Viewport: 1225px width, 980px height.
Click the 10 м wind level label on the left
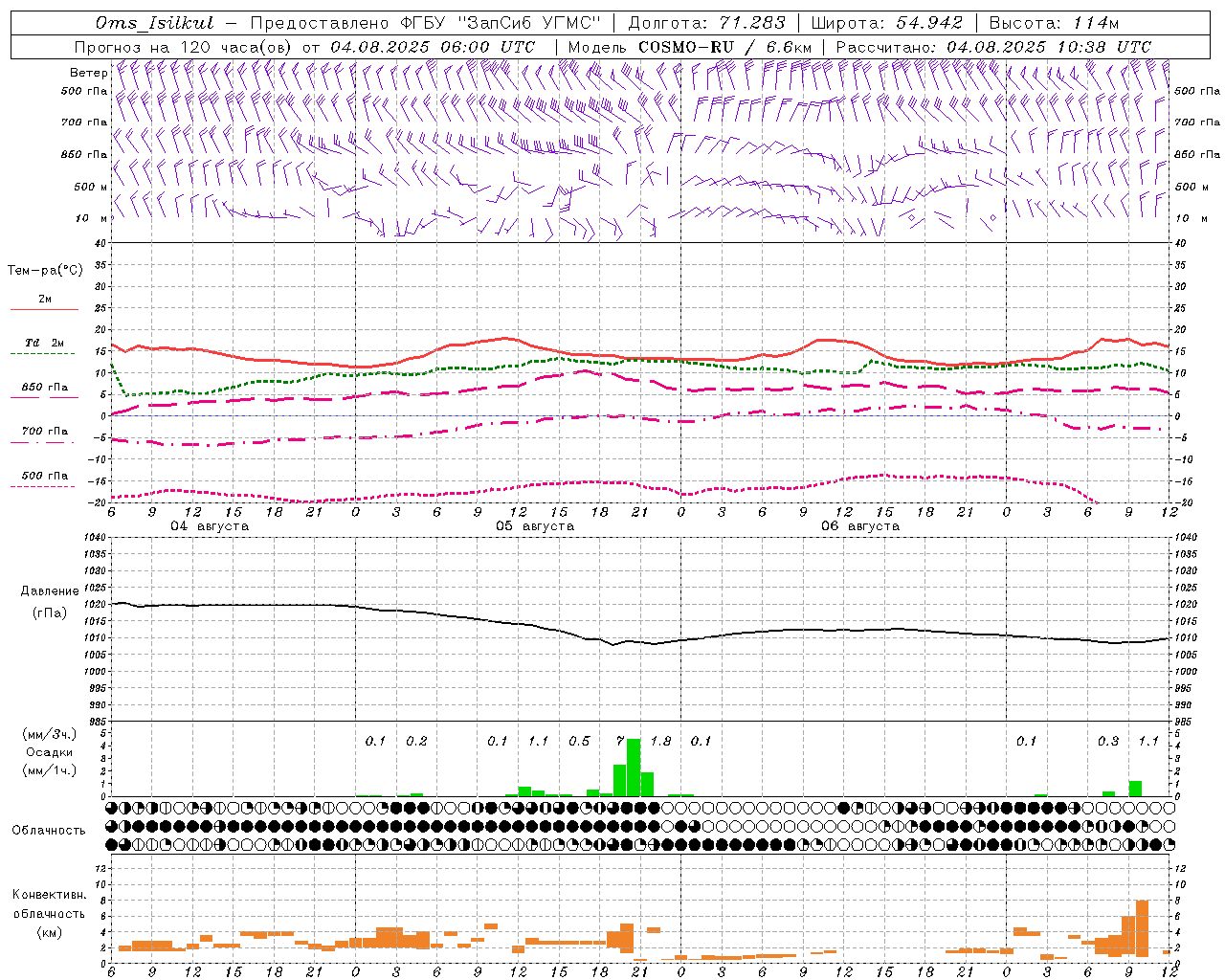(93, 218)
